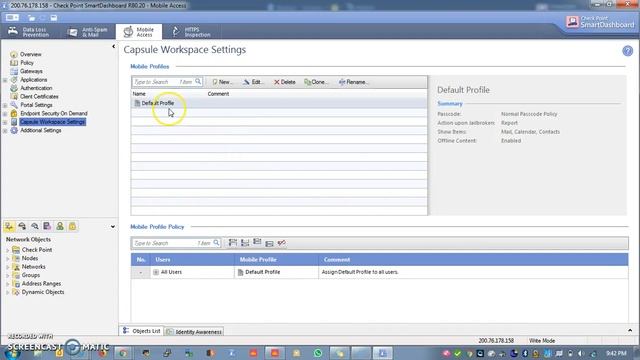The width and height of the screenshot is (640, 360).
Task: Switch to the Identity Awareness tab
Action: (x=194, y=332)
